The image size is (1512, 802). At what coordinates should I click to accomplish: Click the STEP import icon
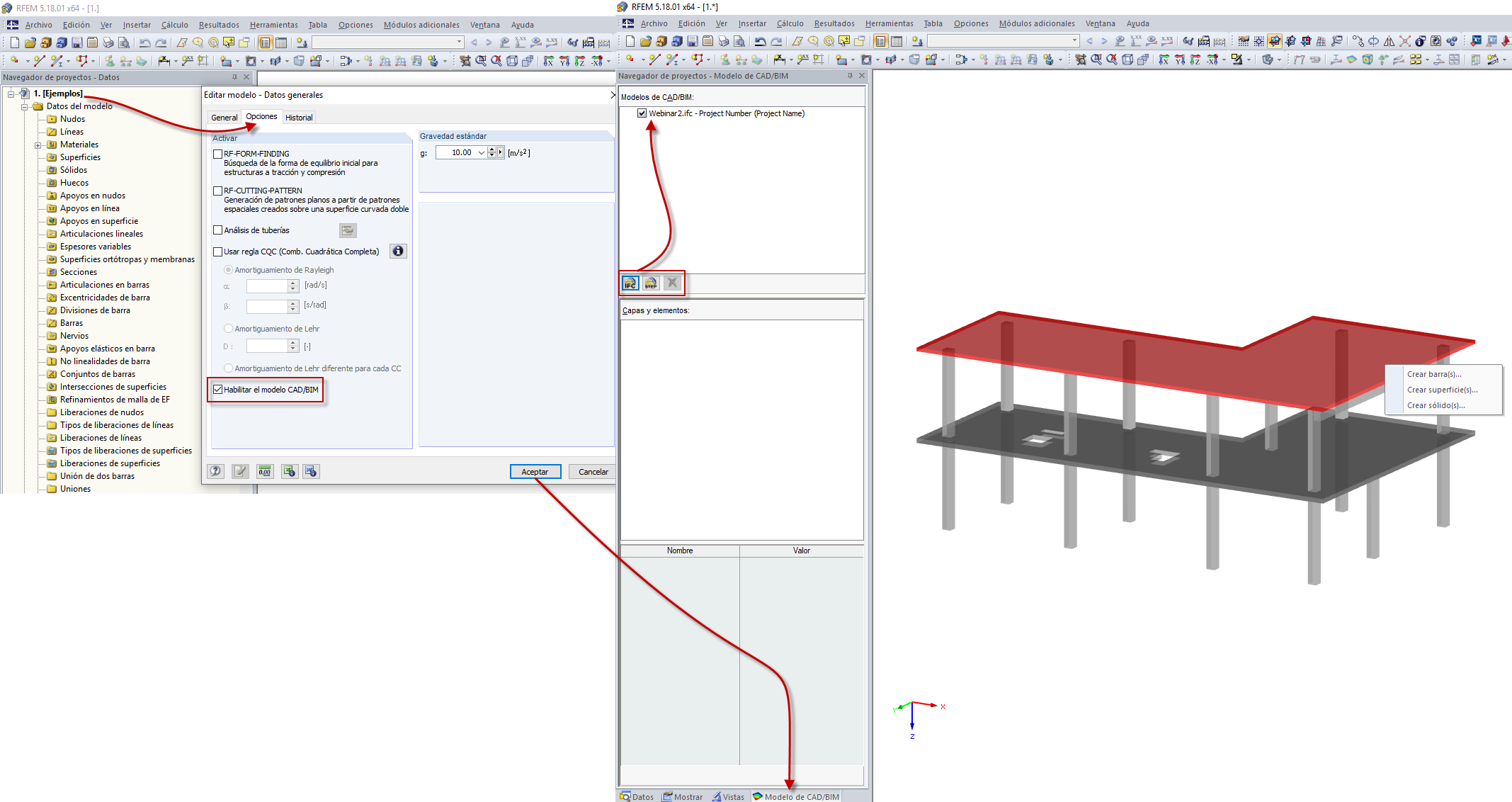click(650, 283)
